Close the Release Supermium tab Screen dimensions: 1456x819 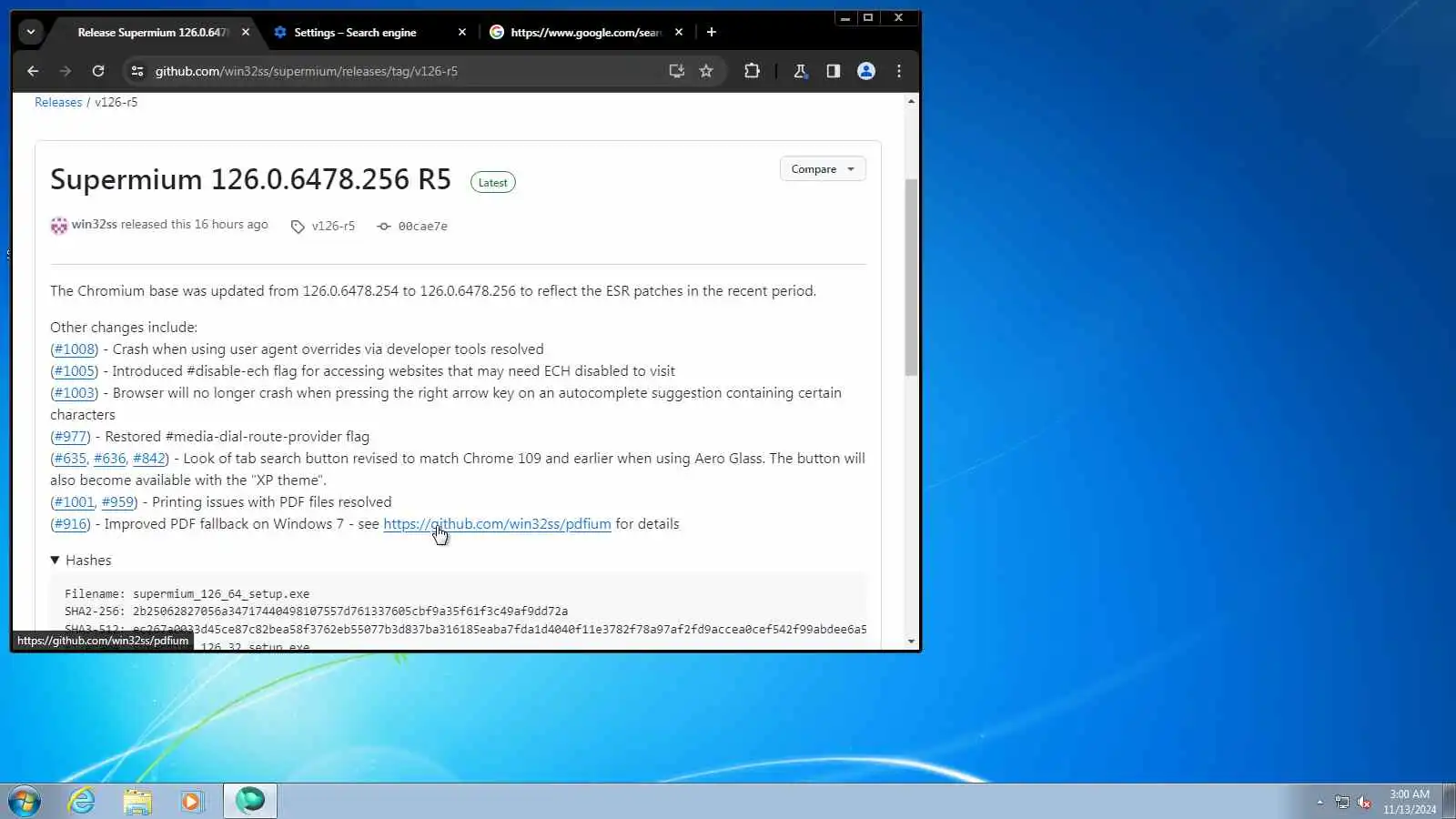click(246, 32)
